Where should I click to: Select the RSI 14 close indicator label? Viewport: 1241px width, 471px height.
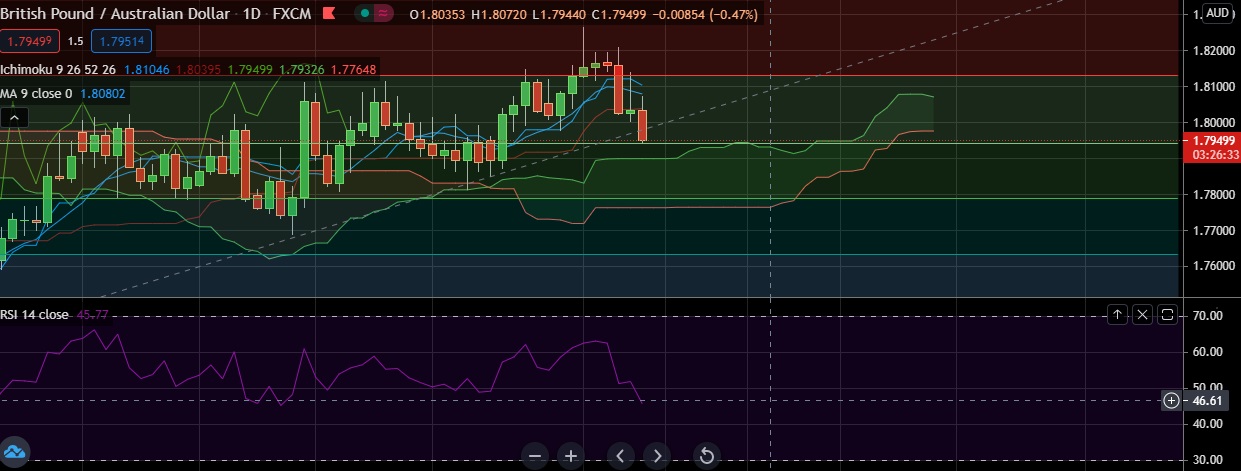[x=35, y=314]
